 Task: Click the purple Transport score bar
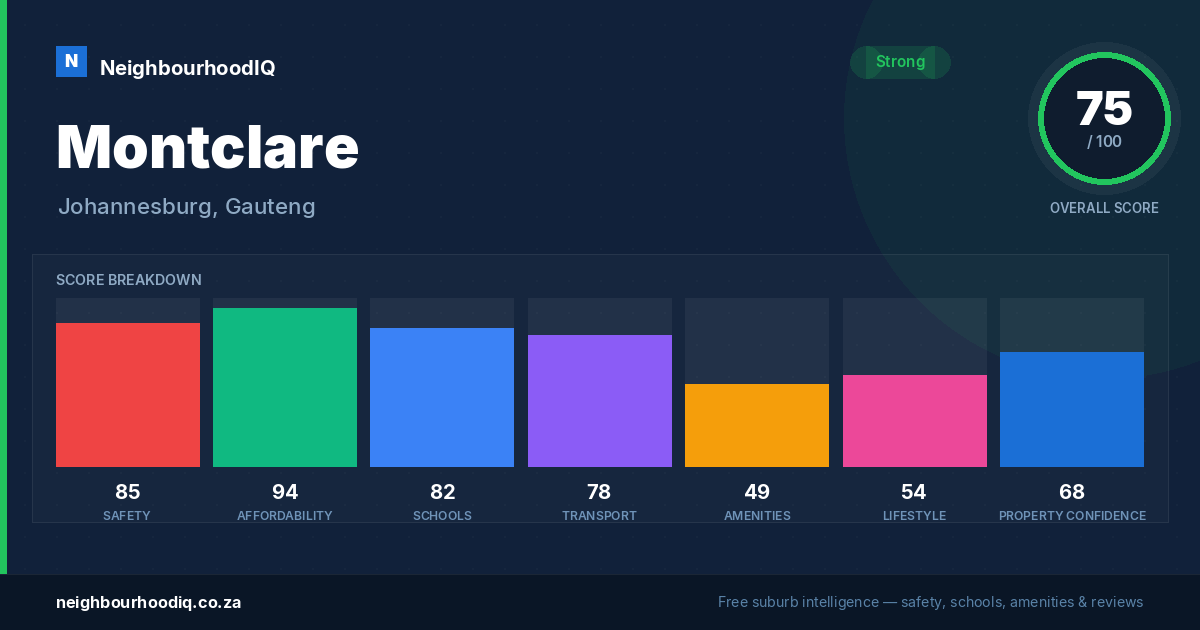pos(600,401)
